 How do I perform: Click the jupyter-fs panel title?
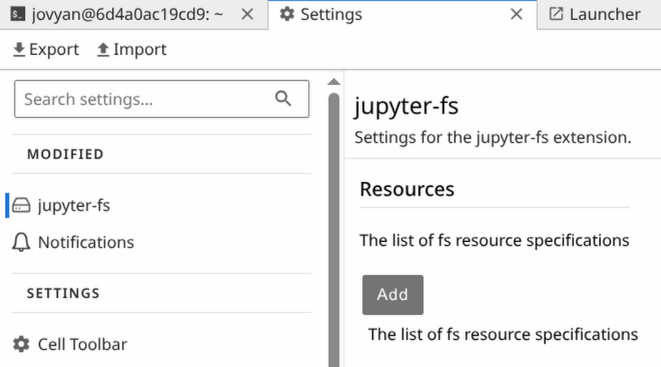[x=406, y=106]
